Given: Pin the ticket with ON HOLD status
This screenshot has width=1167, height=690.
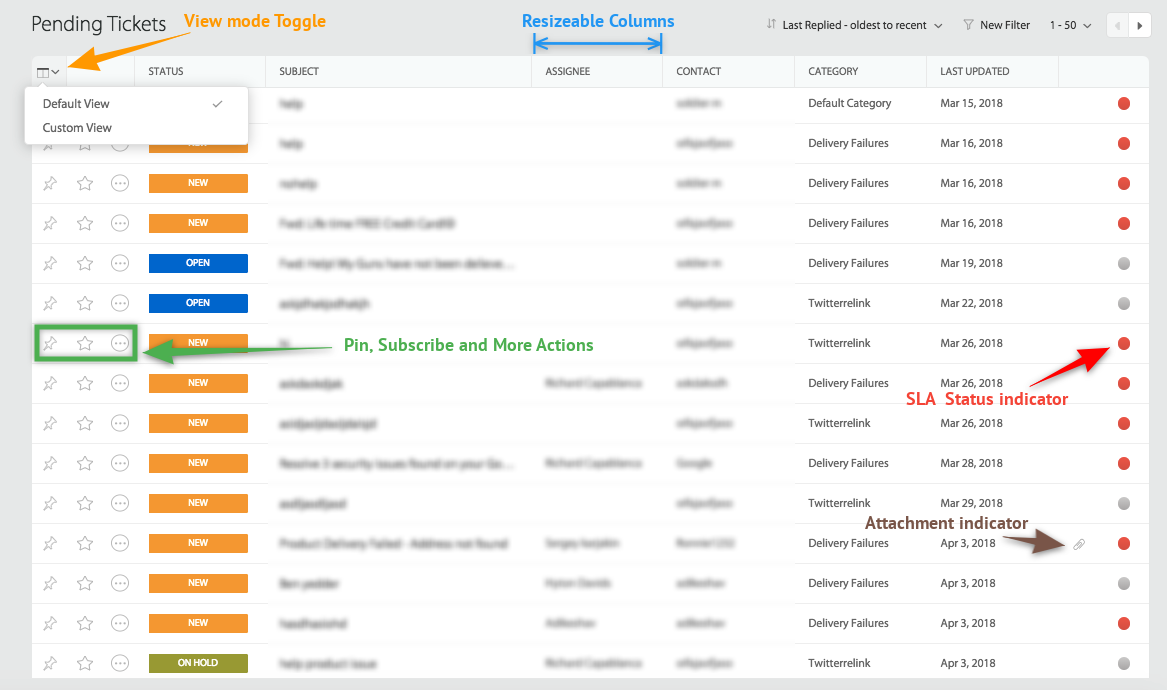Looking at the screenshot, I should click(49, 663).
